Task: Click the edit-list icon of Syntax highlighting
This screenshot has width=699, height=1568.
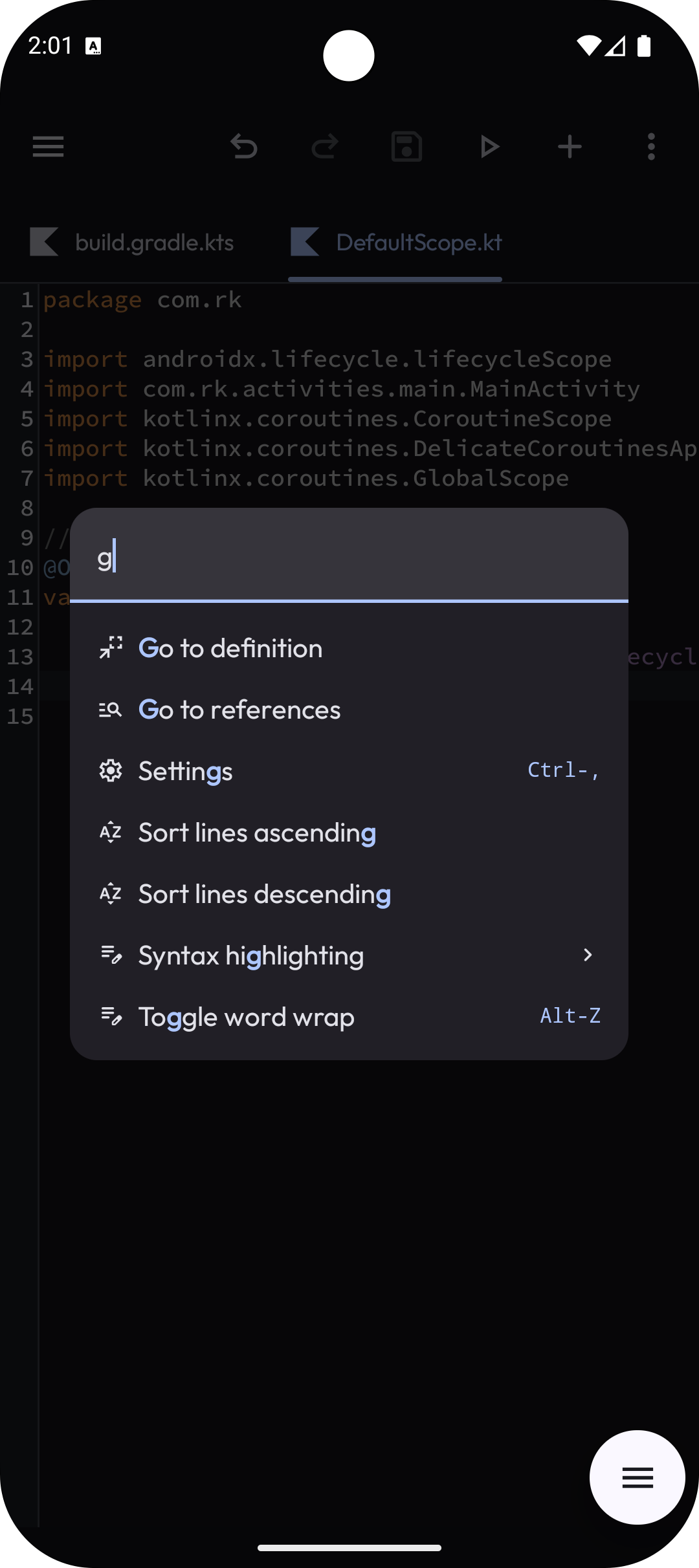Action: click(x=111, y=955)
